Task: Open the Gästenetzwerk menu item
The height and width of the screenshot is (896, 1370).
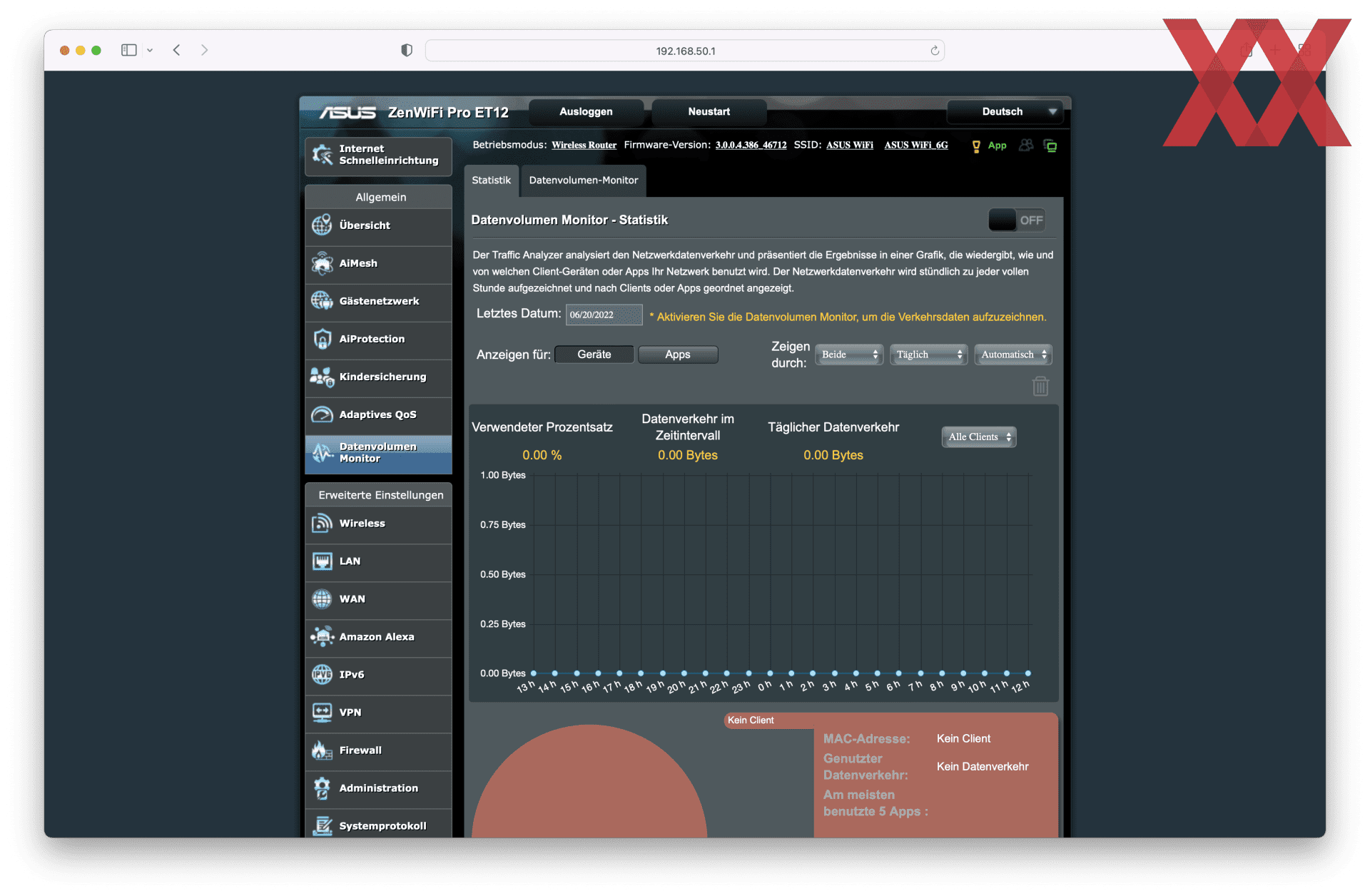Action: [379, 301]
